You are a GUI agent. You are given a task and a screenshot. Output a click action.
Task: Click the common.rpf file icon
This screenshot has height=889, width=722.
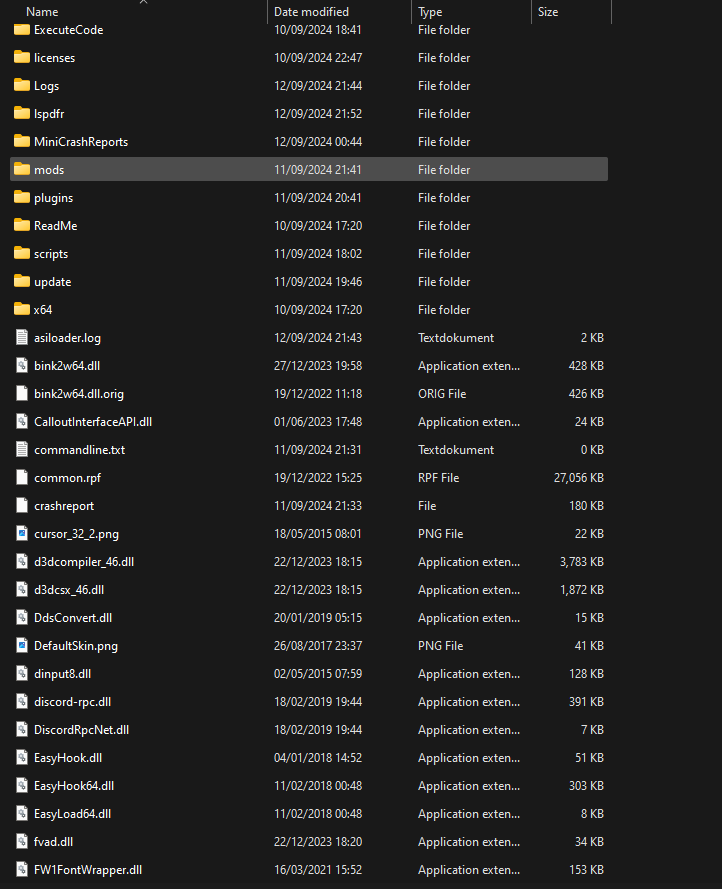point(22,477)
